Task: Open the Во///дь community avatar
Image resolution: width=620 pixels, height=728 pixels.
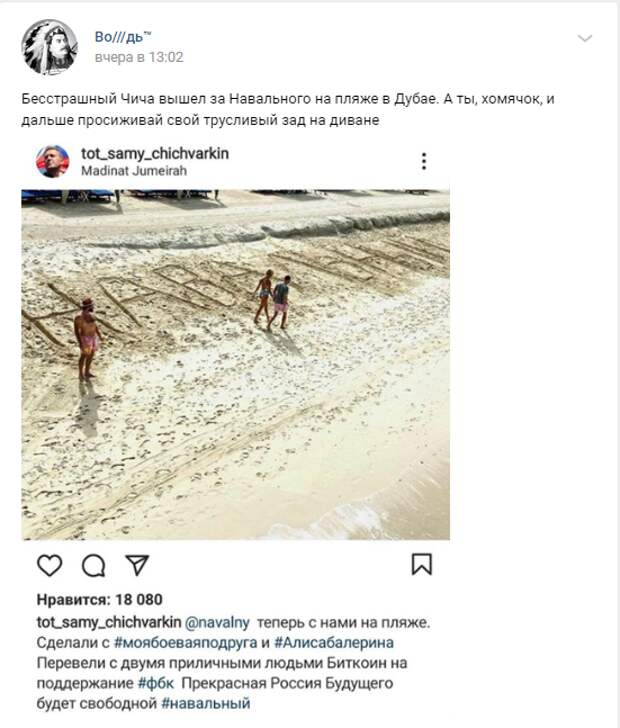Action: pyautogui.click(x=49, y=47)
